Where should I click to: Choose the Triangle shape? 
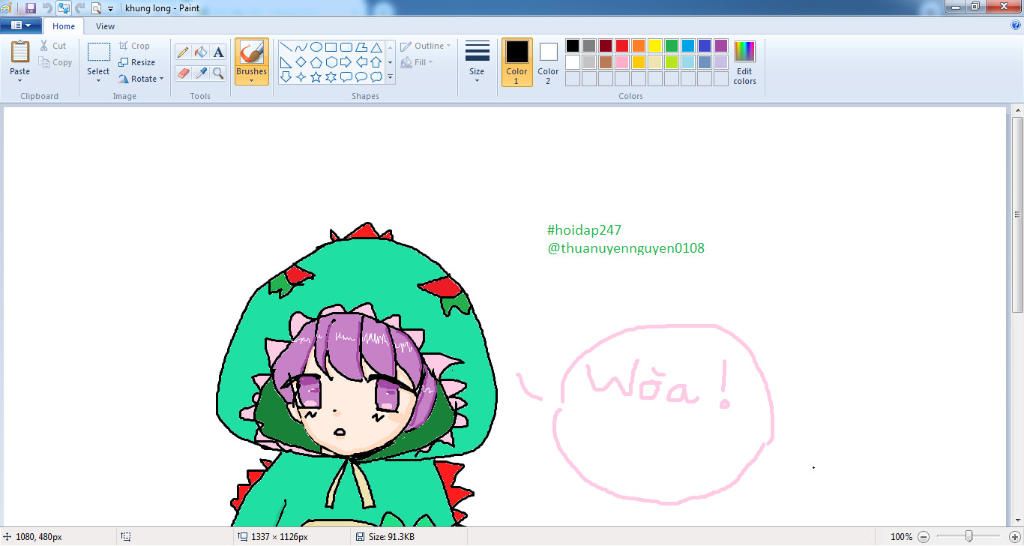click(376, 47)
